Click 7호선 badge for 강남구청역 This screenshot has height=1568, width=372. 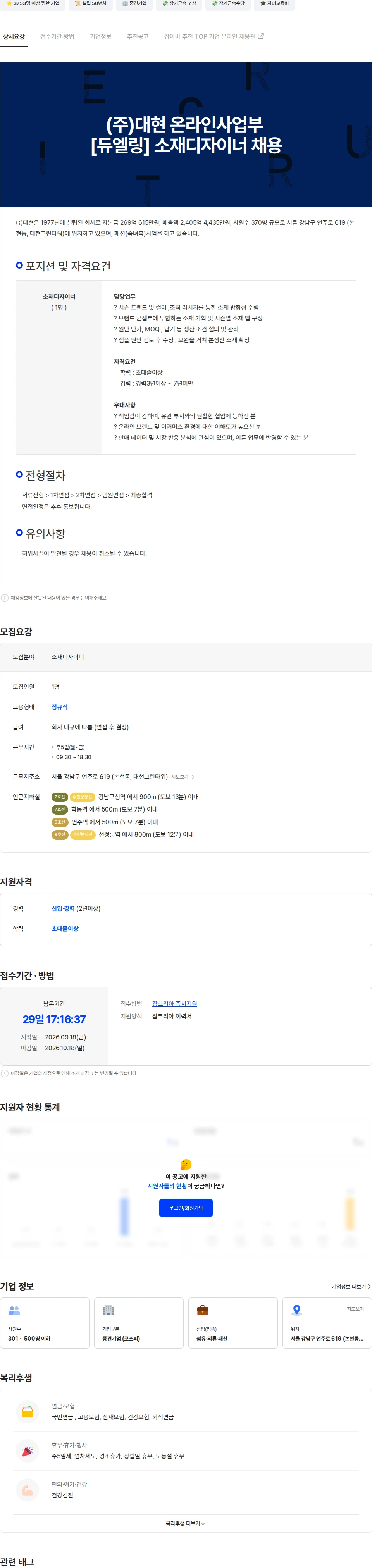click(x=60, y=797)
